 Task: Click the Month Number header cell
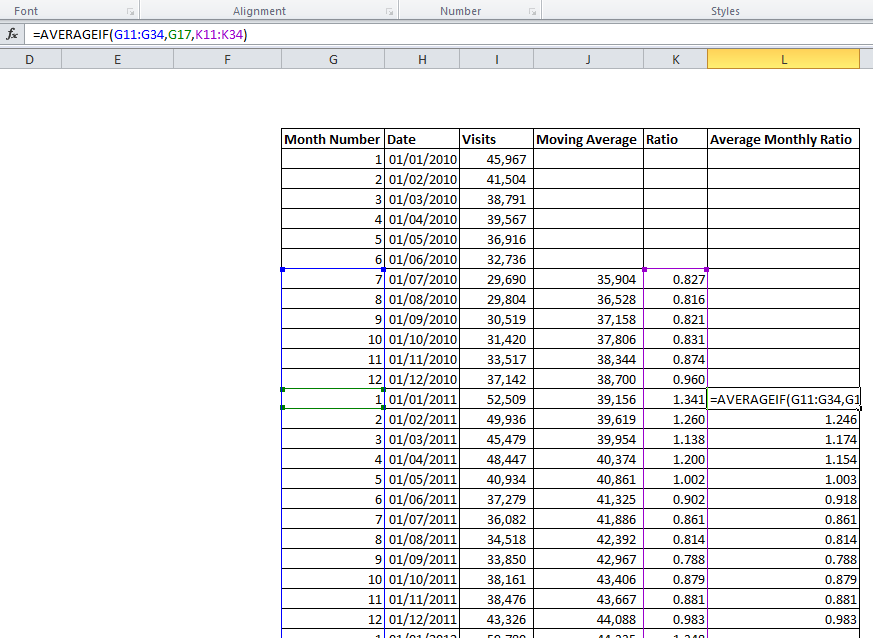click(332, 139)
